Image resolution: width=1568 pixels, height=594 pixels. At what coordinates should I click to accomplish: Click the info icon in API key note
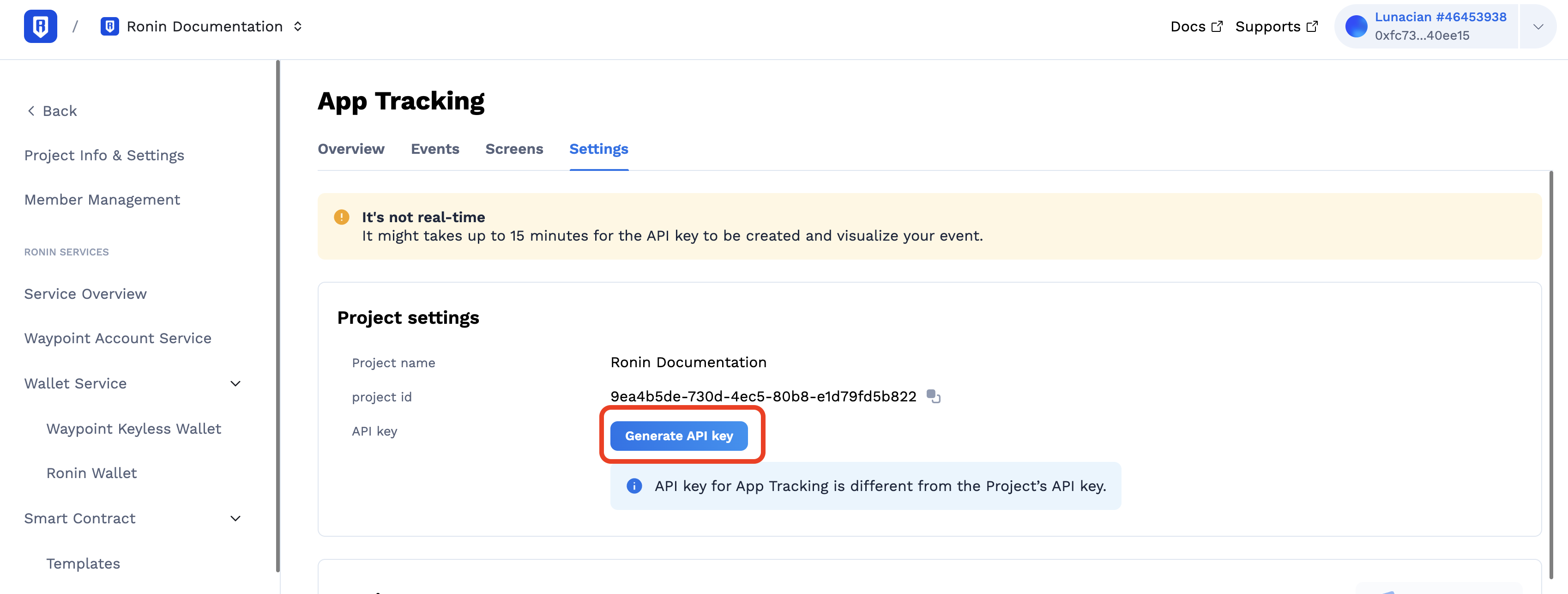tap(634, 485)
